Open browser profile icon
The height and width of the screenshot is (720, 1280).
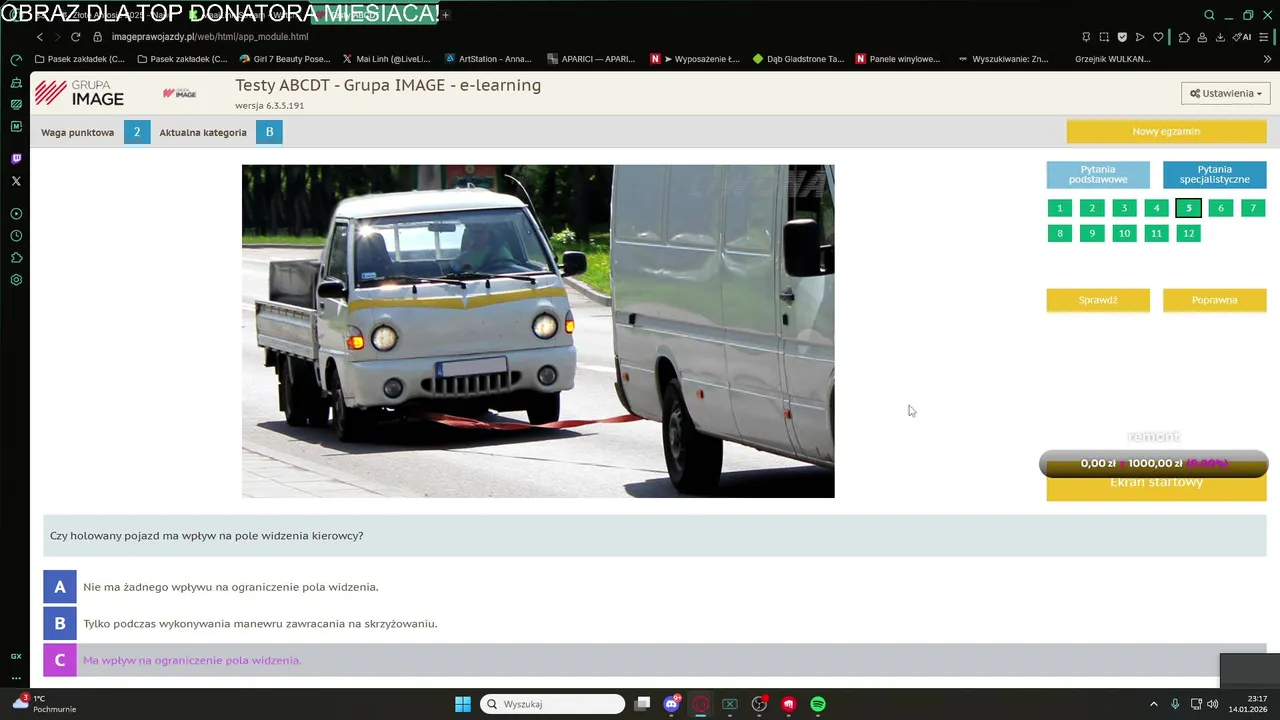coord(1202,37)
